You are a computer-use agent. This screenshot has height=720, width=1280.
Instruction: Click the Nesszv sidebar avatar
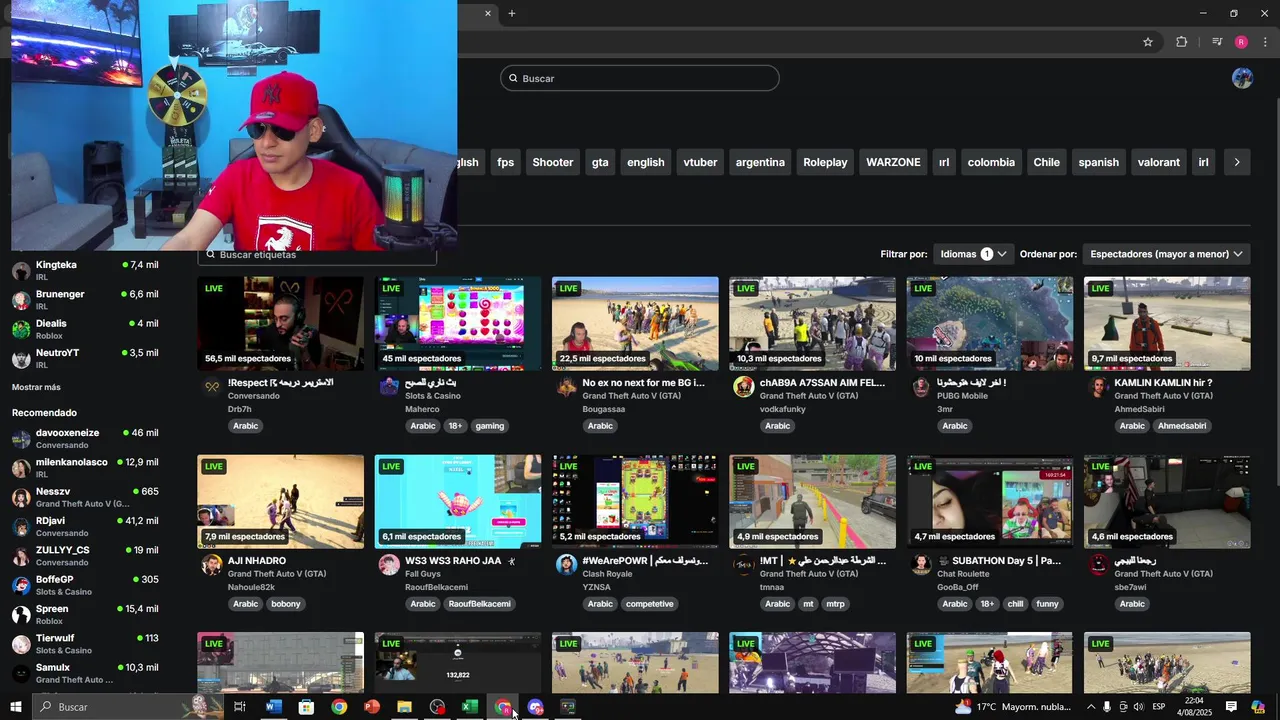pyautogui.click(x=20, y=497)
